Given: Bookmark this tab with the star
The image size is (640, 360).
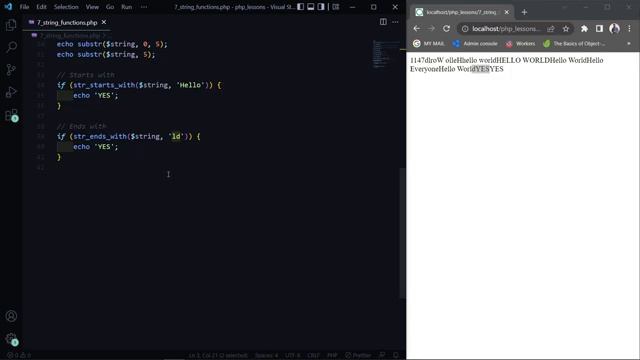Looking at the screenshot, I should 566,29.
